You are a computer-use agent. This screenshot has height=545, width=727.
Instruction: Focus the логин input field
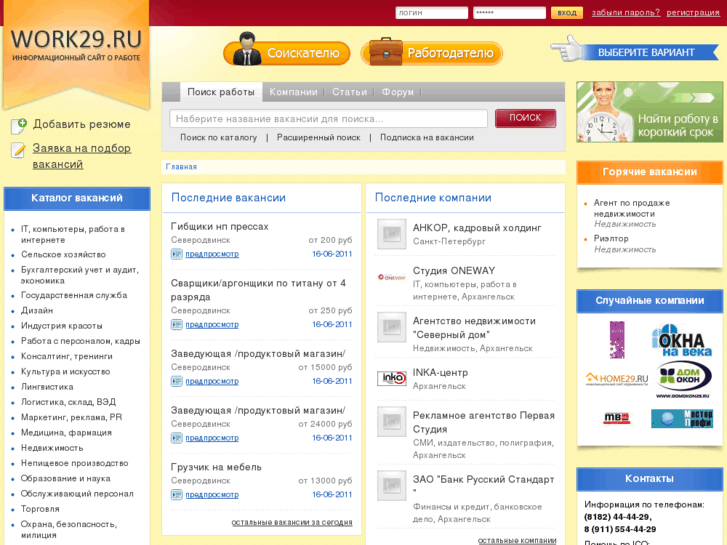point(432,13)
